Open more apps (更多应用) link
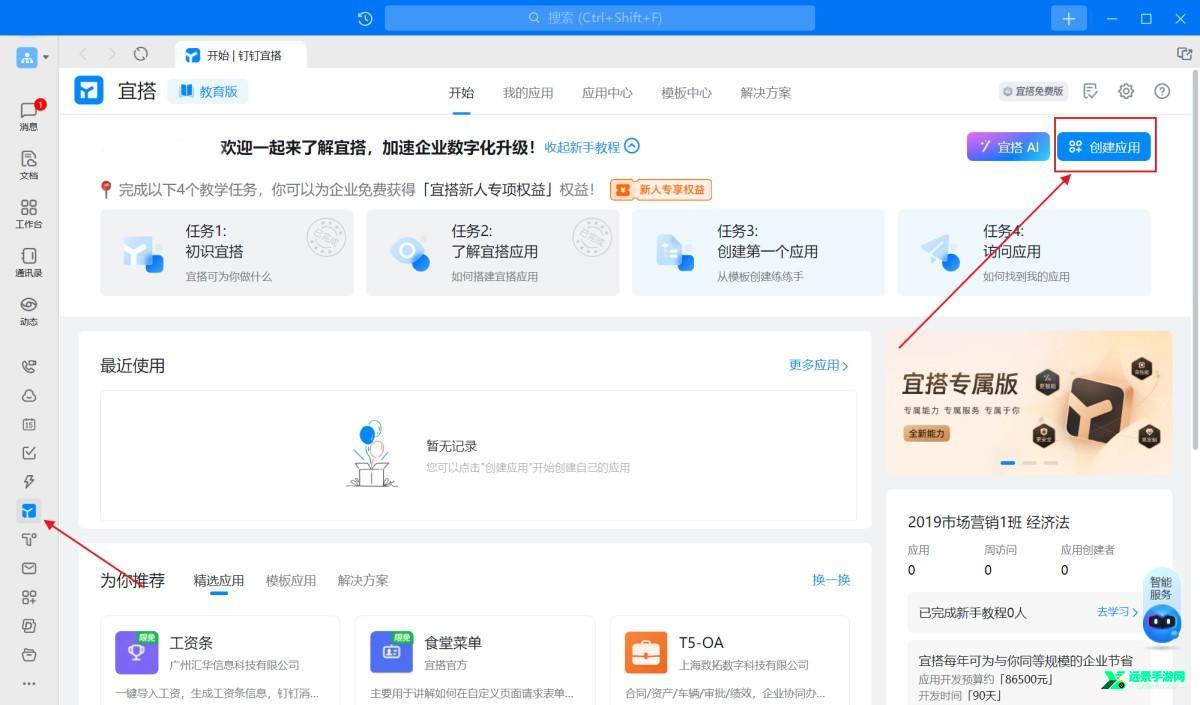This screenshot has width=1200, height=705. [818, 366]
